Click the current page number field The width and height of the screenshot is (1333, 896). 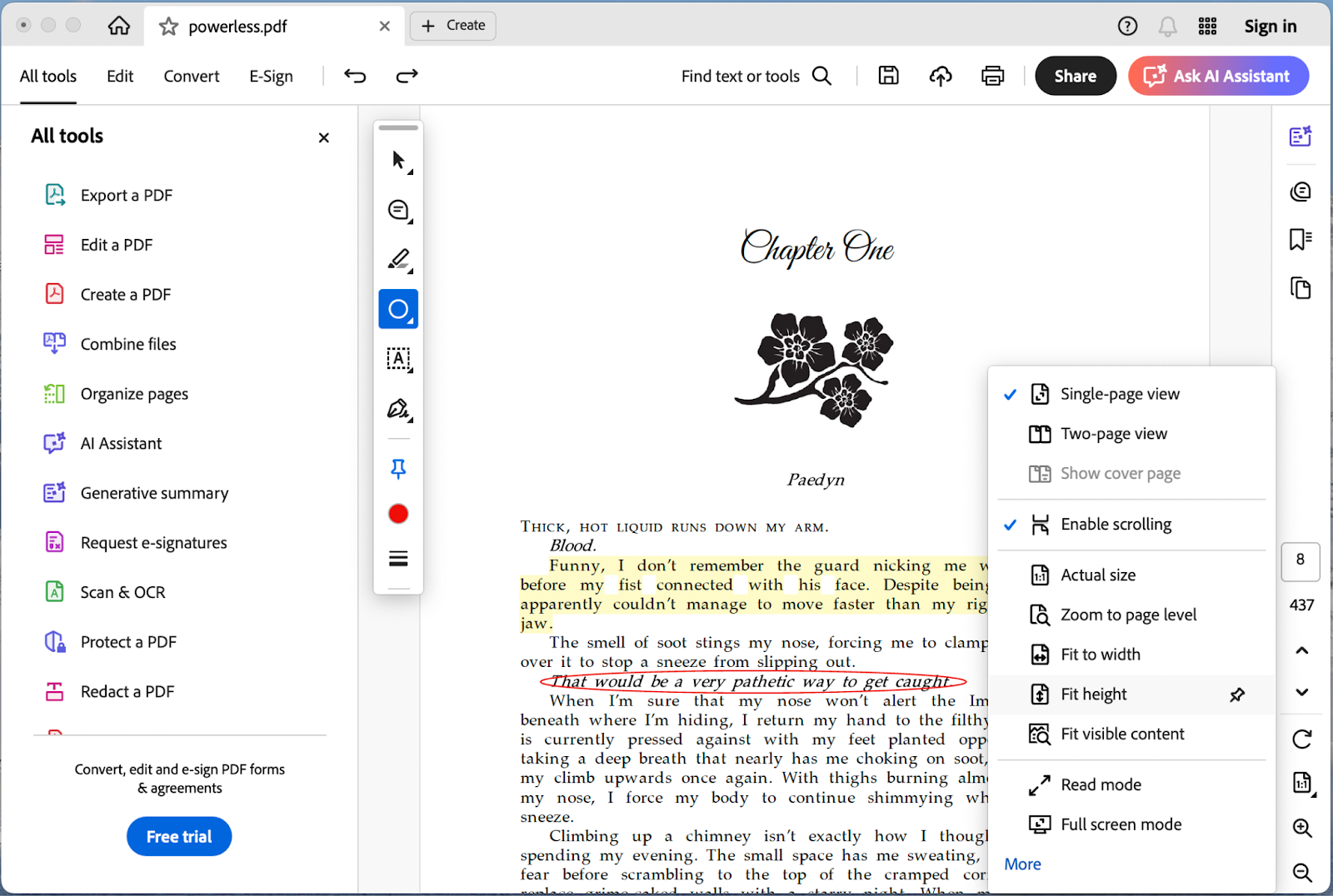tap(1300, 560)
